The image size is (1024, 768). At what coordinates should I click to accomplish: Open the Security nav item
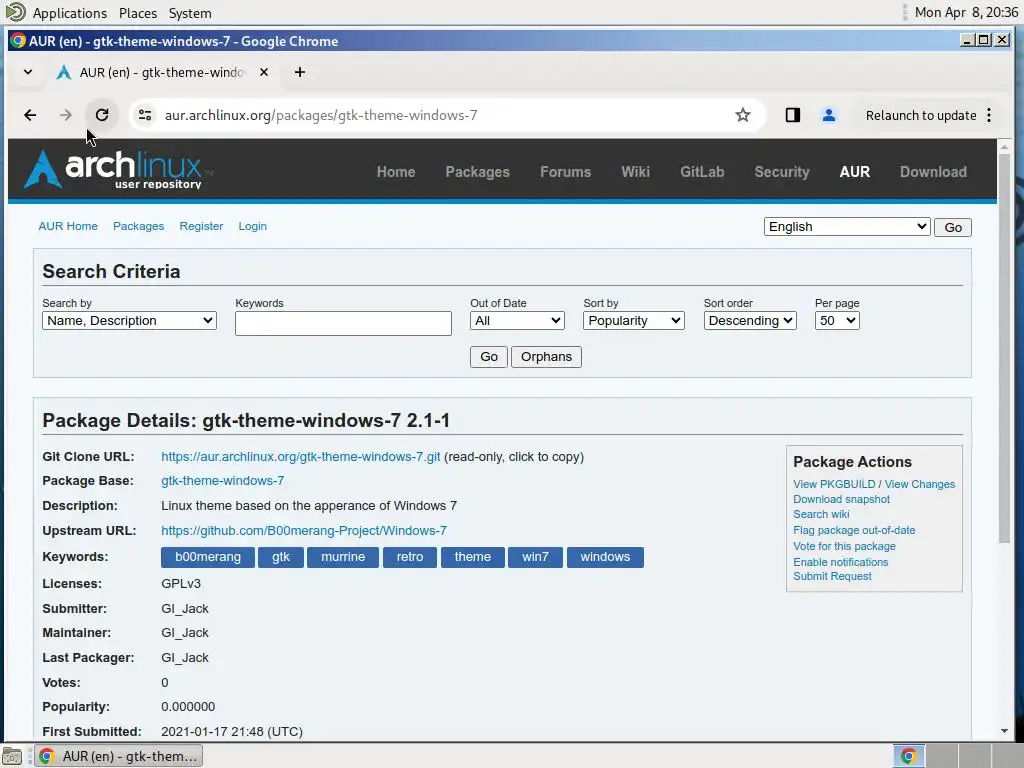[782, 172]
